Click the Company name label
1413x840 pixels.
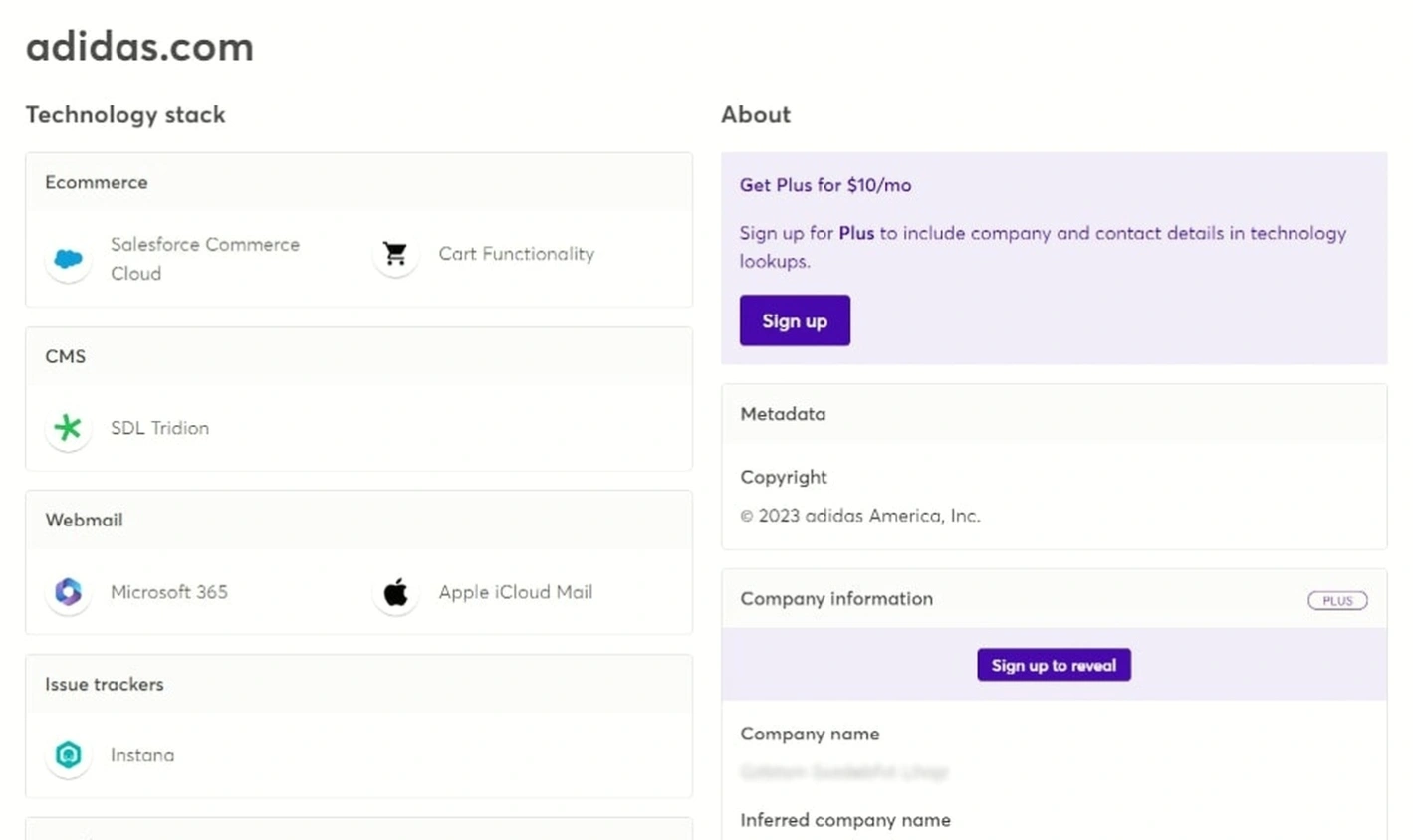(810, 734)
